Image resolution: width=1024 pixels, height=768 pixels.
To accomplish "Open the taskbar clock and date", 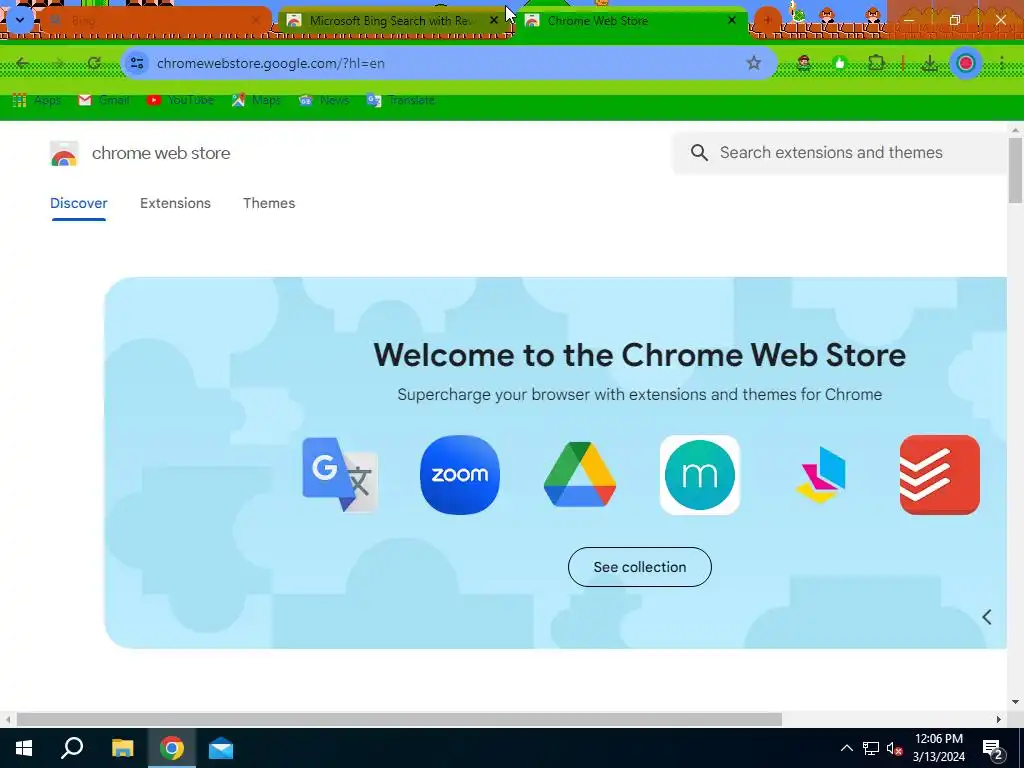I will point(938,748).
